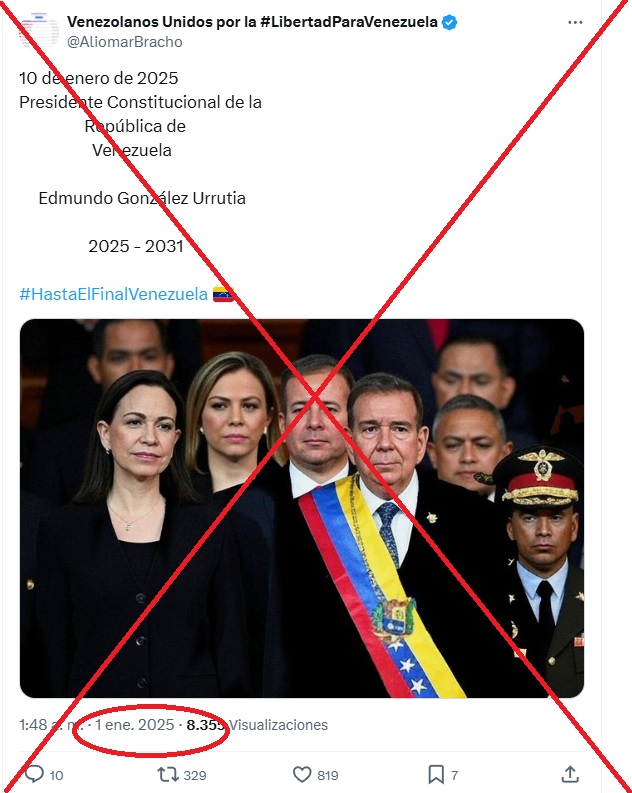
Task: Select the tweet text "Edmundo González Urrutia"
Action: click(142, 198)
